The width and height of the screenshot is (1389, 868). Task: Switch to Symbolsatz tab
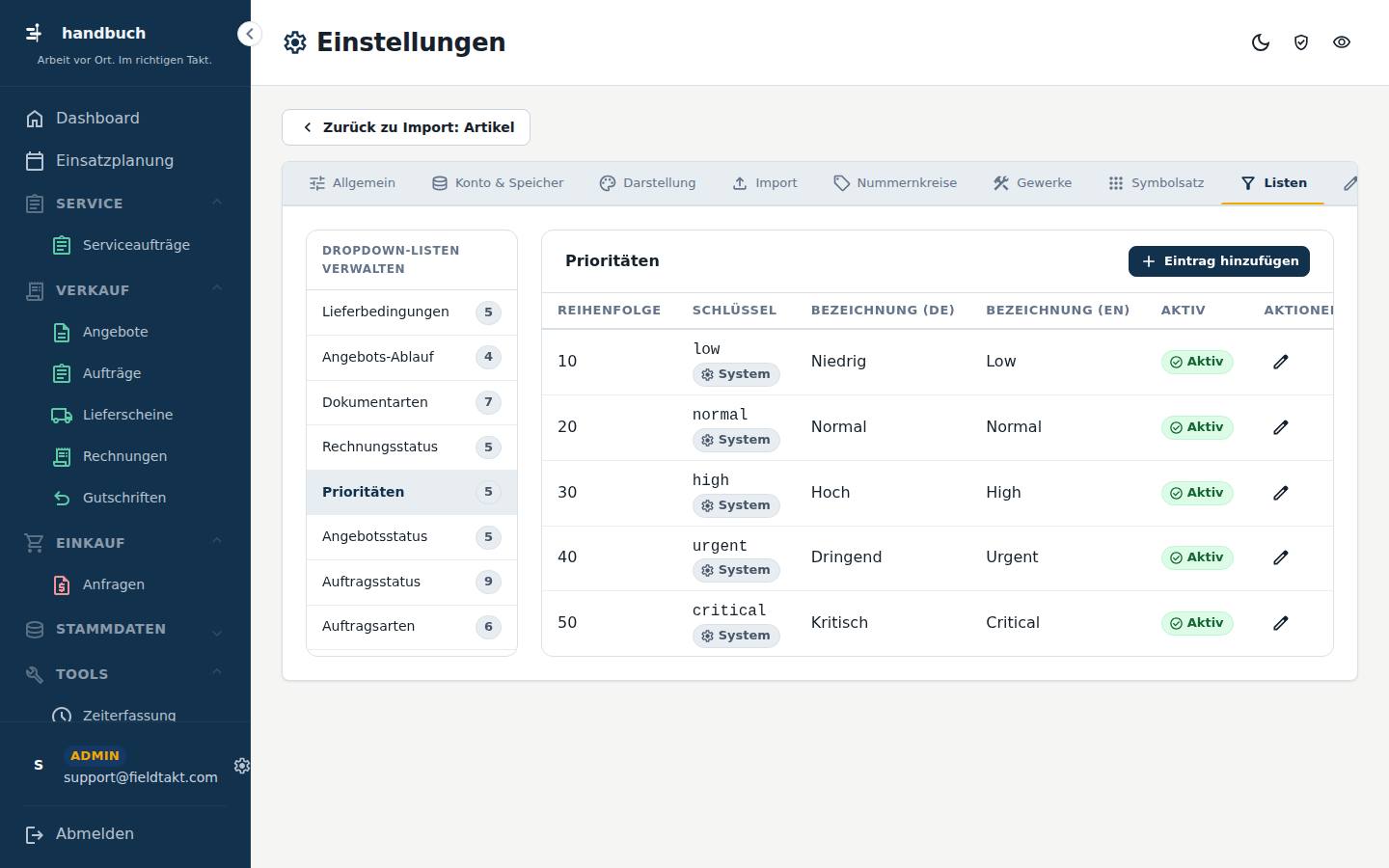(1156, 183)
